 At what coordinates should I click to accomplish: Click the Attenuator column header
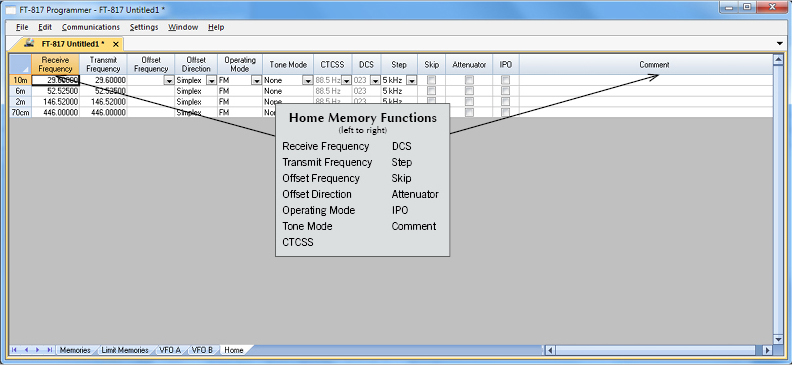click(469, 65)
